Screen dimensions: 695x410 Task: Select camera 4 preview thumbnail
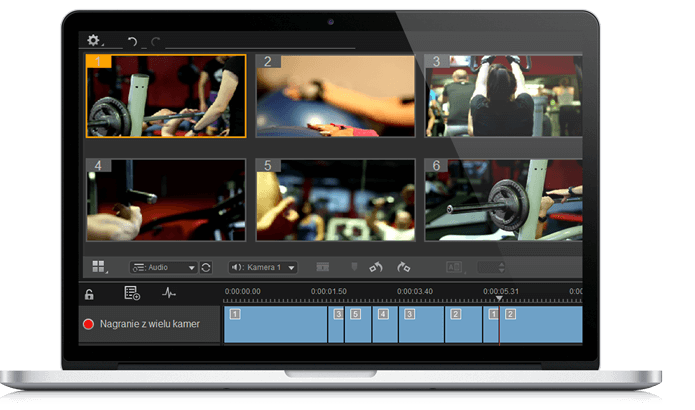[165, 199]
